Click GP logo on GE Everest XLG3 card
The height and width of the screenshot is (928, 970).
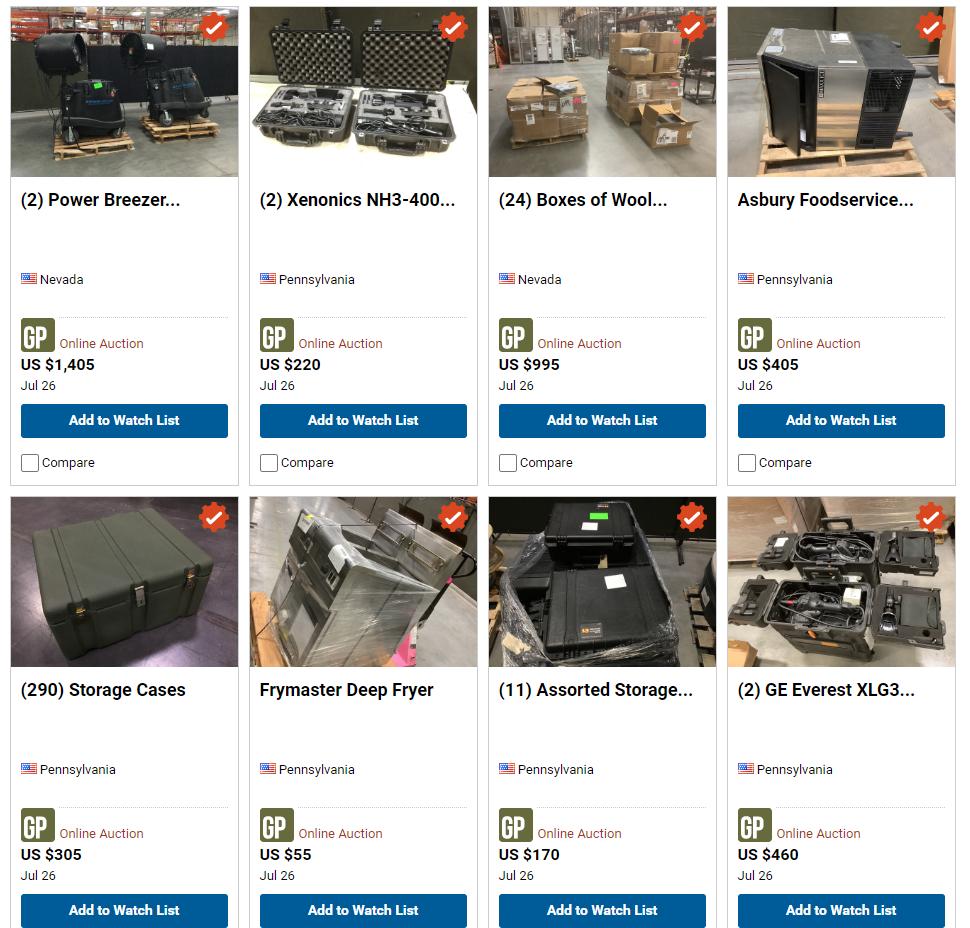tap(754, 825)
